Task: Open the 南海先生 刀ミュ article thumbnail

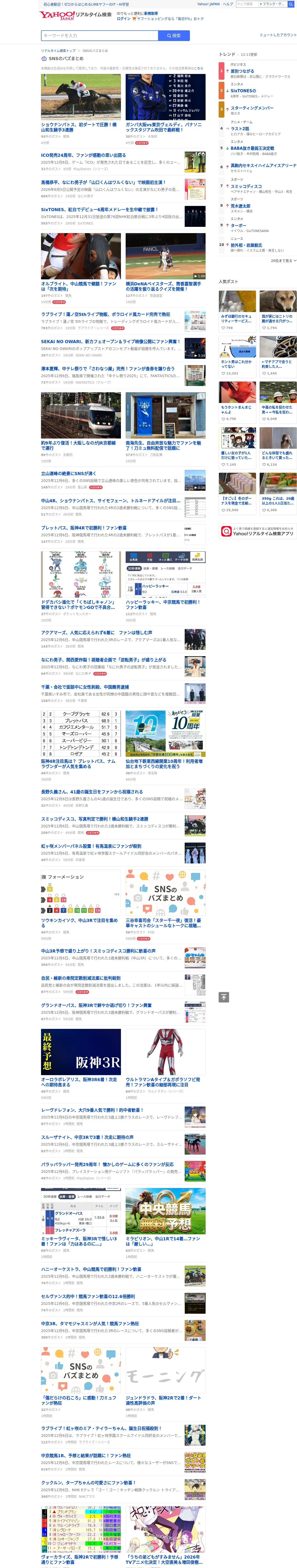Action: pyautogui.click(x=166, y=415)
